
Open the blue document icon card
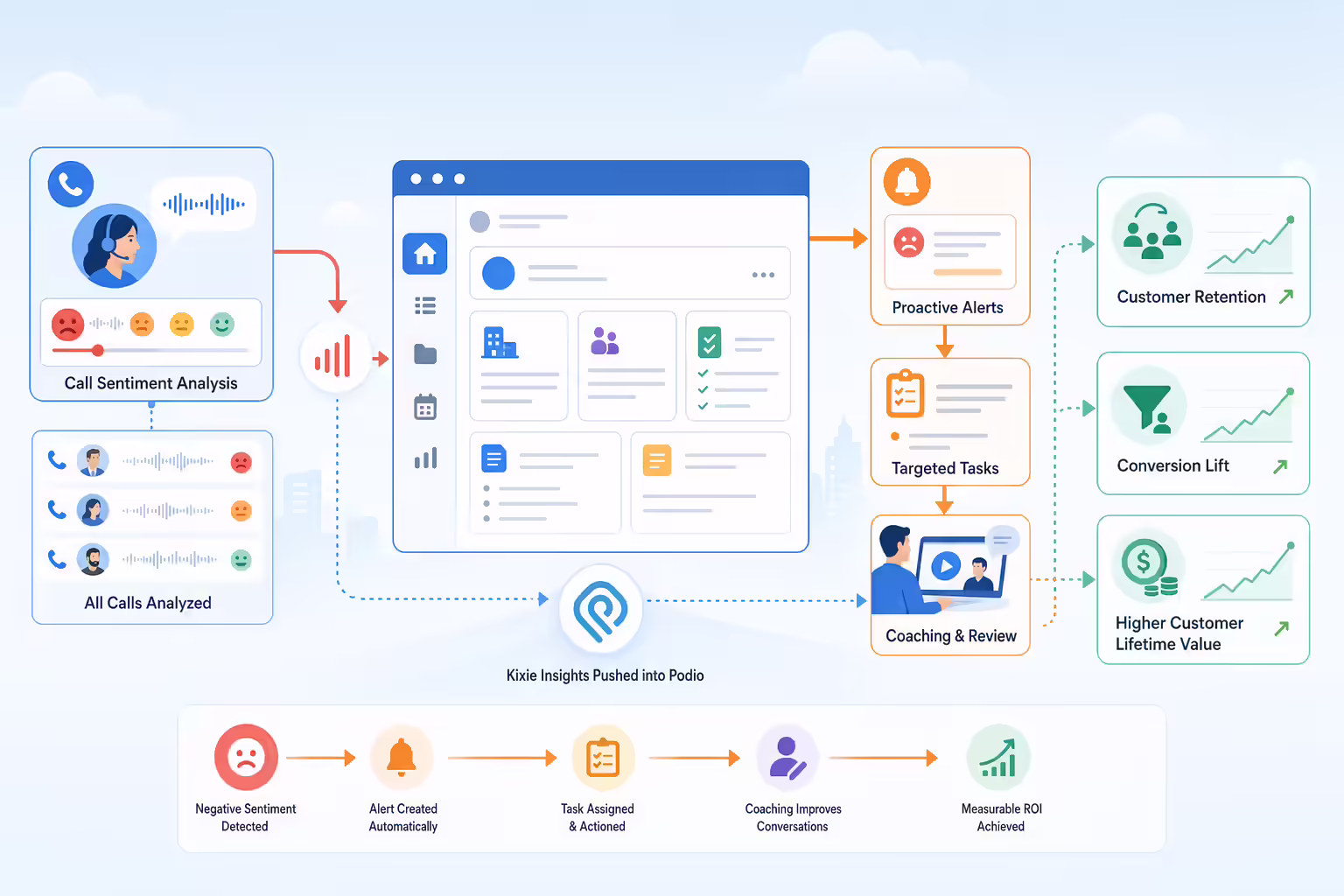coord(545,482)
